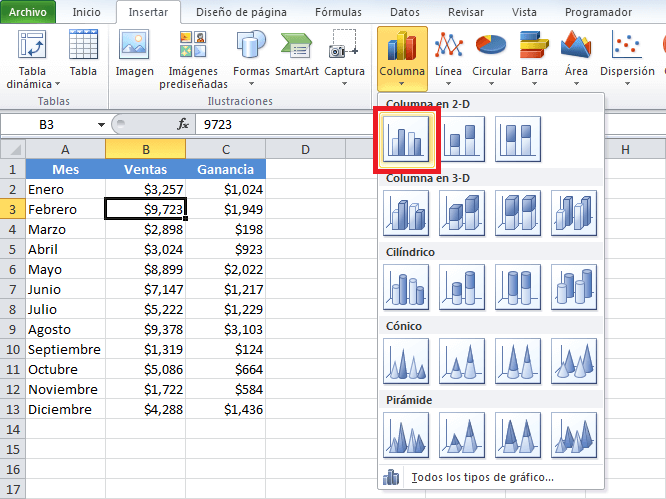
Task: Select the $3,103 Ganancia cell
Action: pyautogui.click(x=226, y=330)
